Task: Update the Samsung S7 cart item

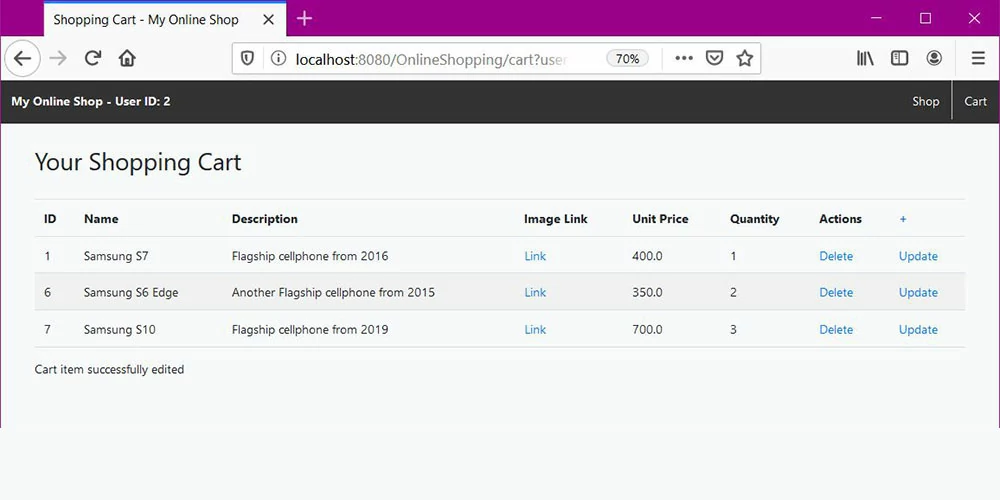Action: (918, 256)
